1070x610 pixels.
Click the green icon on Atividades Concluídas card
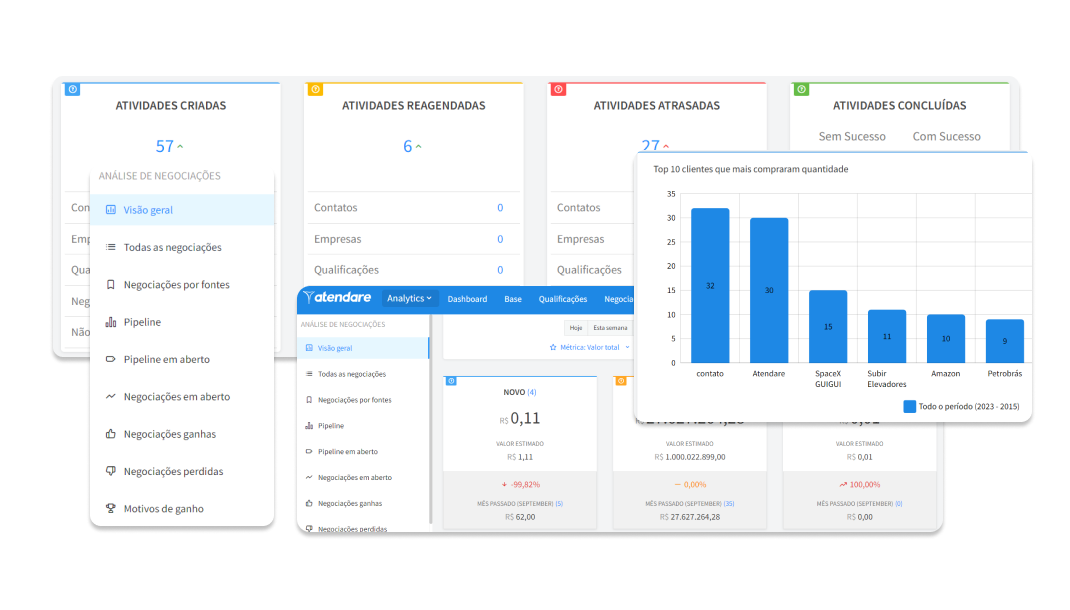point(801,89)
